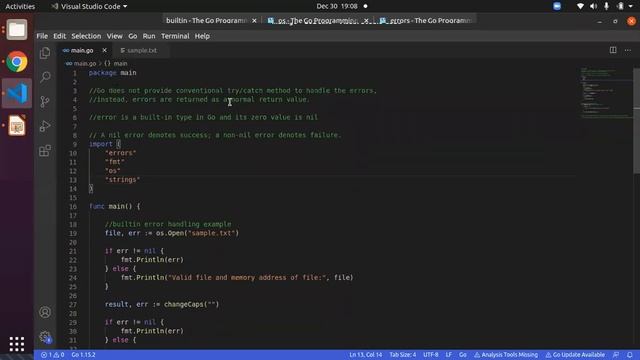Click Go Update Available notice
Image resolution: width=640 pixels, height=360 pixels.
pos(576,355)
